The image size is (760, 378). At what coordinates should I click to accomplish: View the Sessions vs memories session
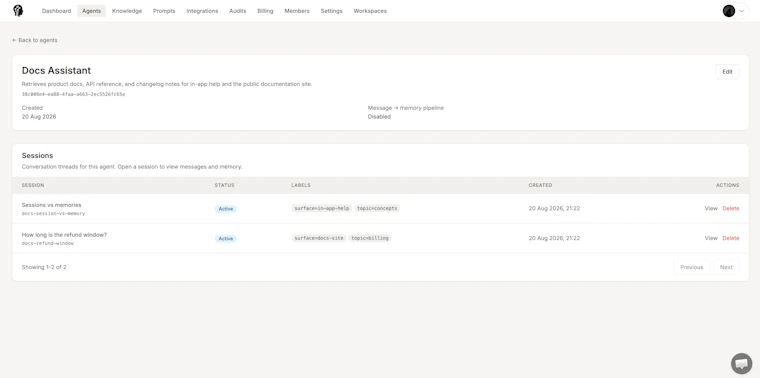pyautogui.click(x=711, y=208)
